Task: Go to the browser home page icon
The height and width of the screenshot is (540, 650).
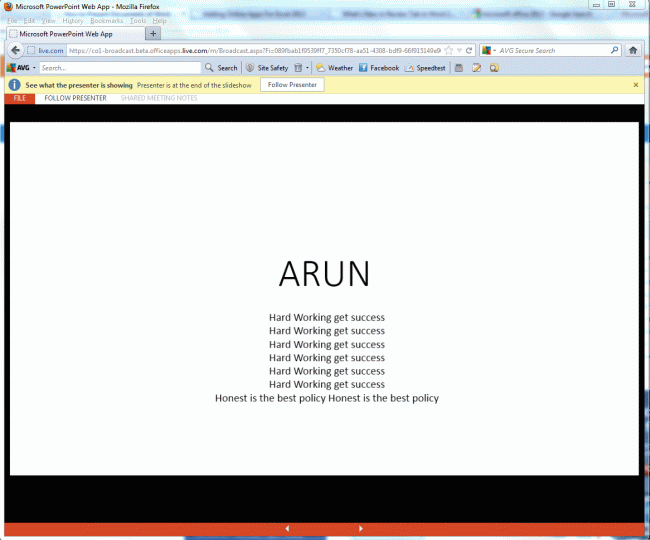Action: (633, 51)
